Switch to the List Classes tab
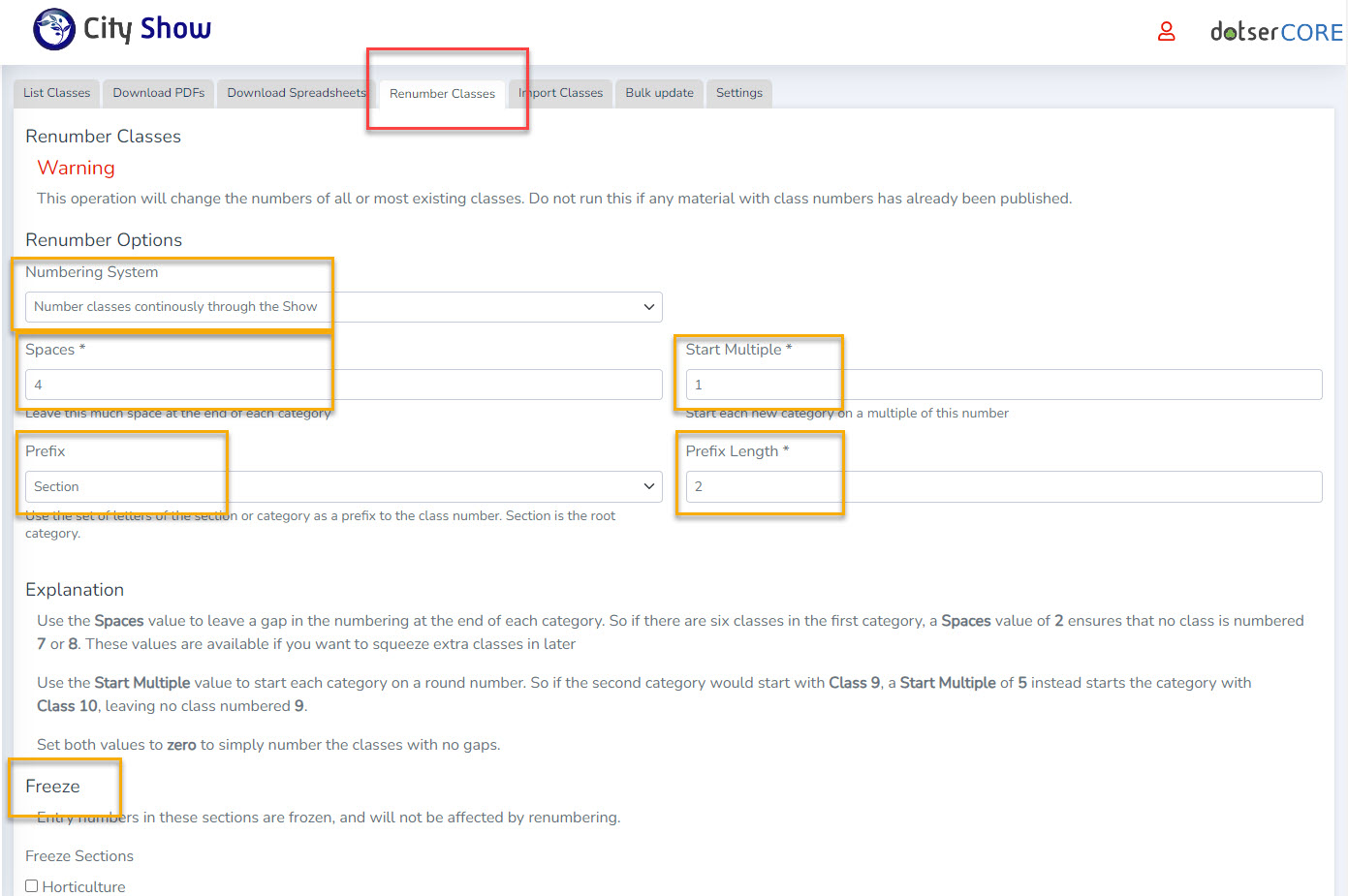 click(56, 93)
